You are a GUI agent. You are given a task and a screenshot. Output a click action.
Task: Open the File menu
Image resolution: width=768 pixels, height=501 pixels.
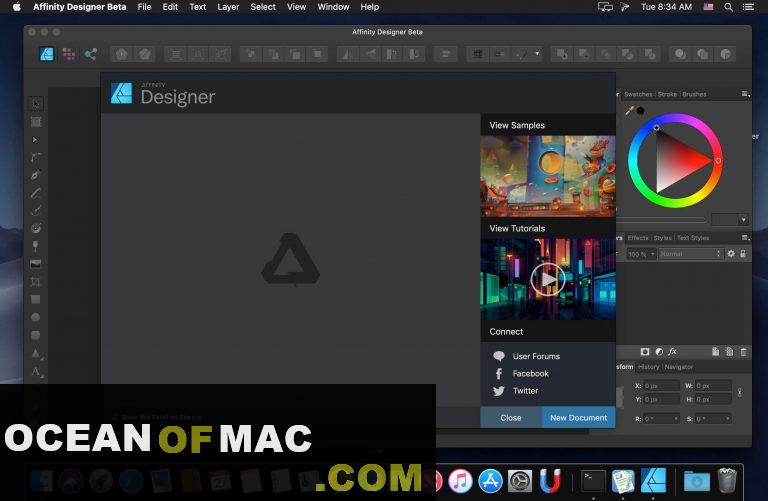[x=144, y=7]
